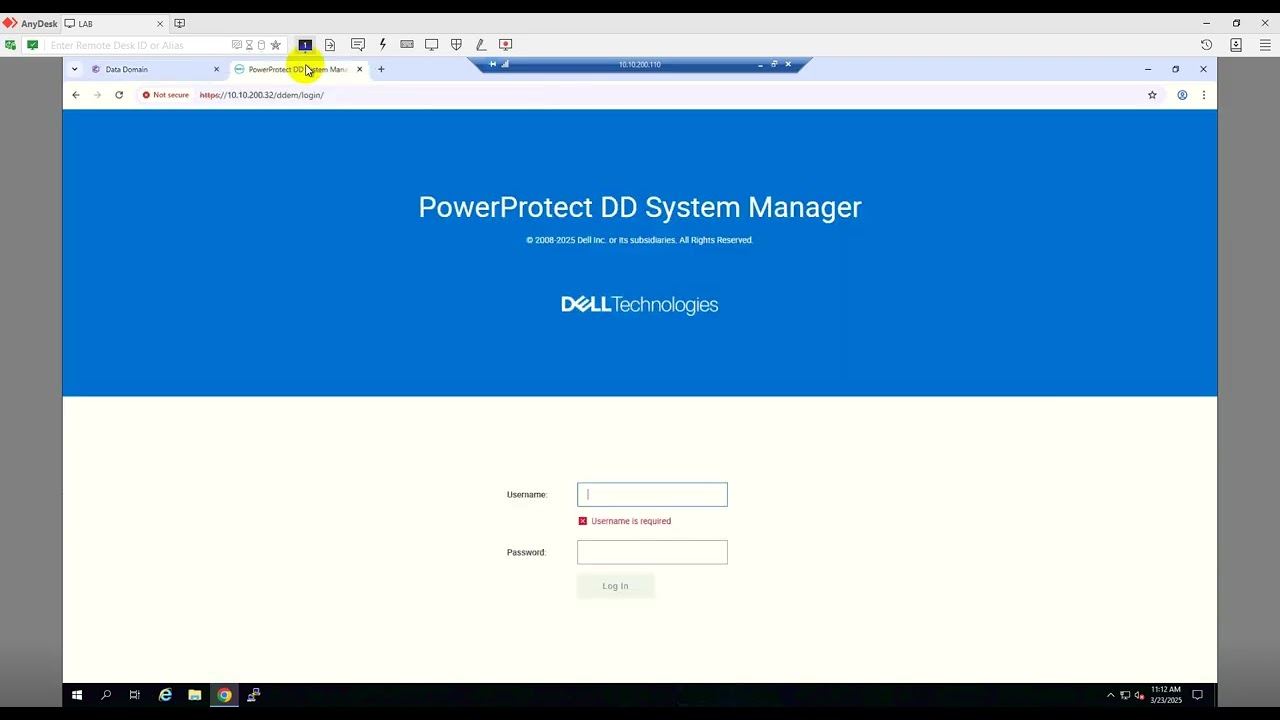This screenshot has height=720, width=1280.
Task: Click into the Password field
Action: click(652, 552)
